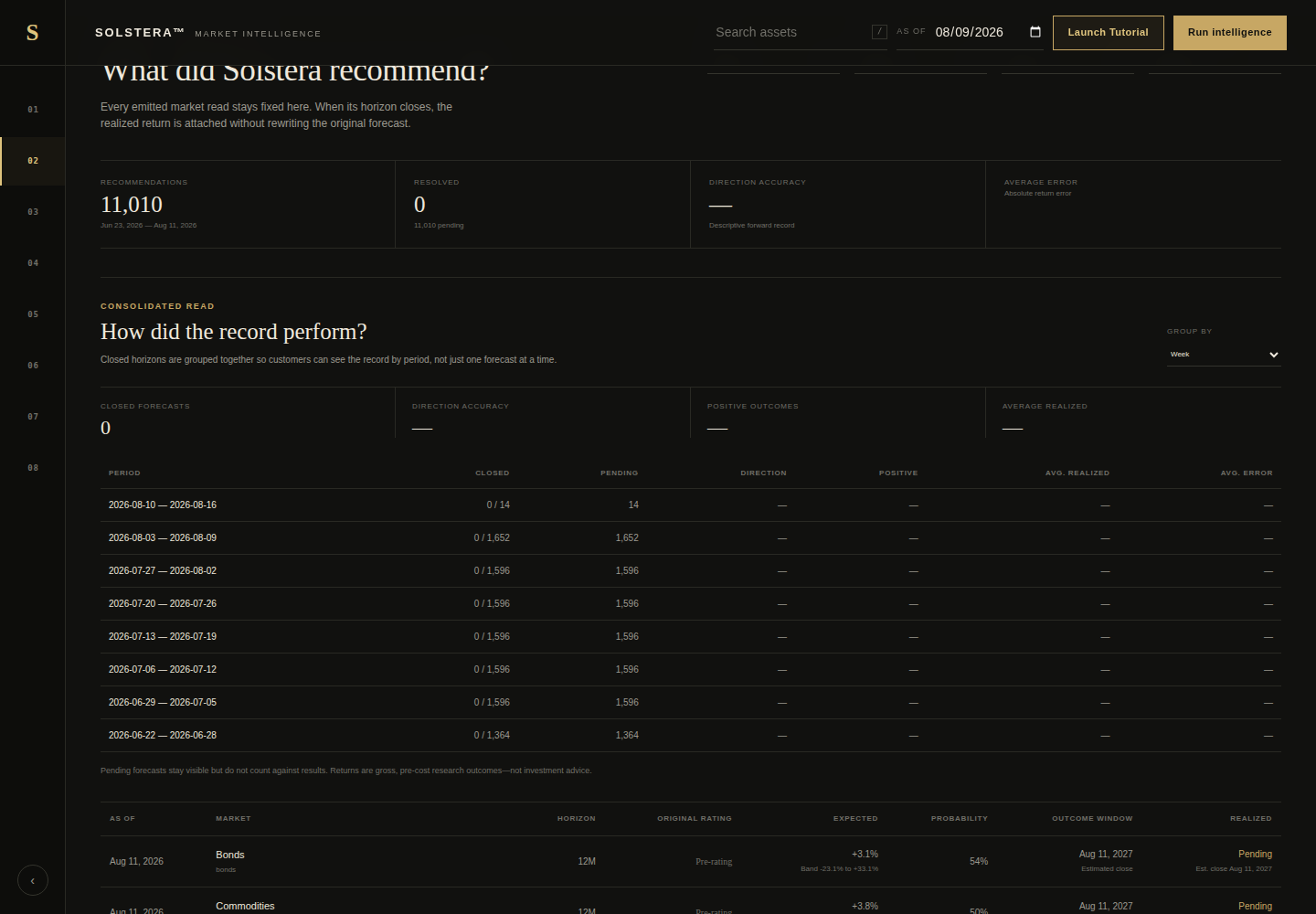This screenshot has width=1316, height=914.
Task: Click the REALIZED column header
Action: [x=1251, y=819]
